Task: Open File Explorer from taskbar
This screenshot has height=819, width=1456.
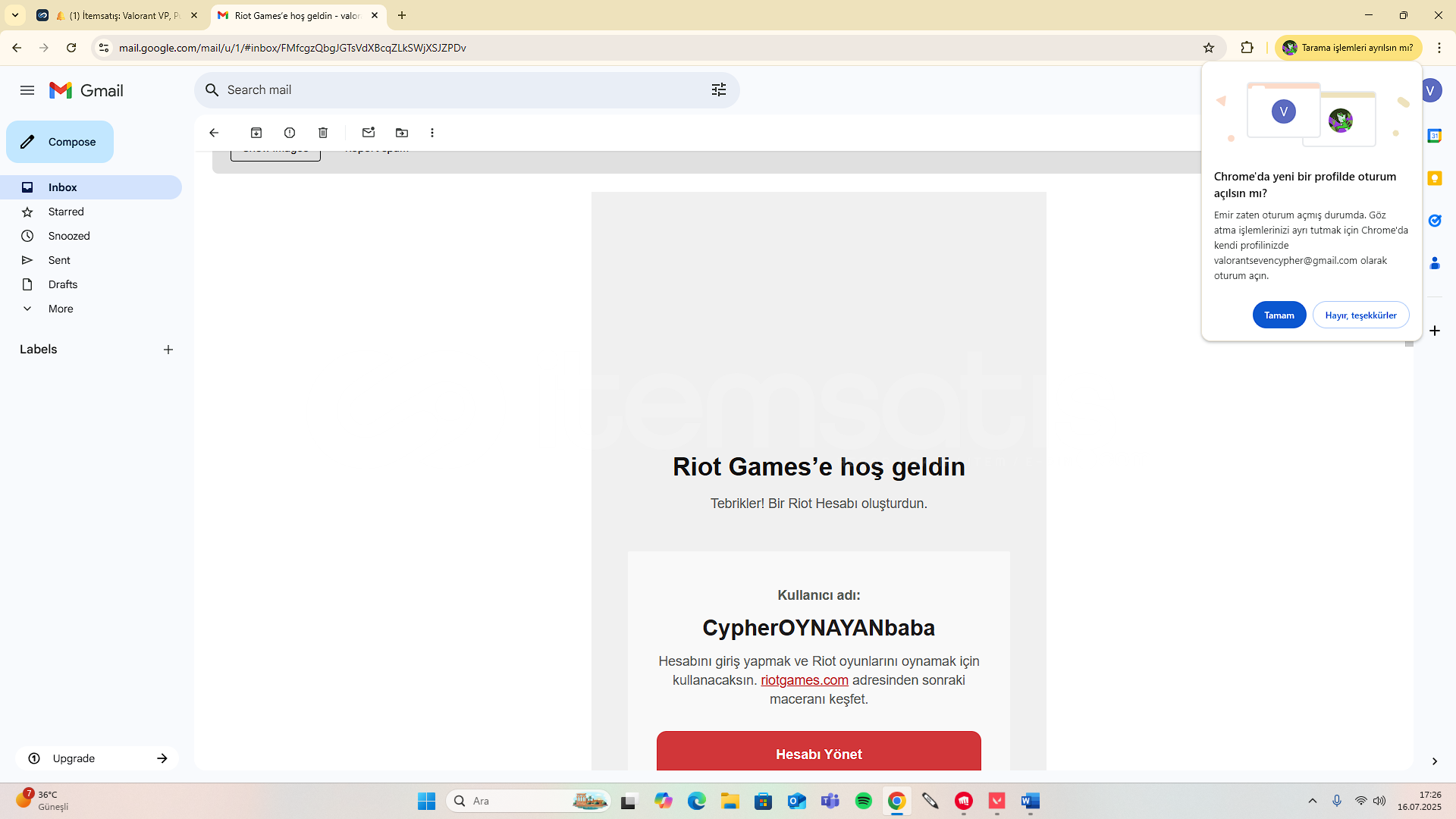Action: [730, 801]
